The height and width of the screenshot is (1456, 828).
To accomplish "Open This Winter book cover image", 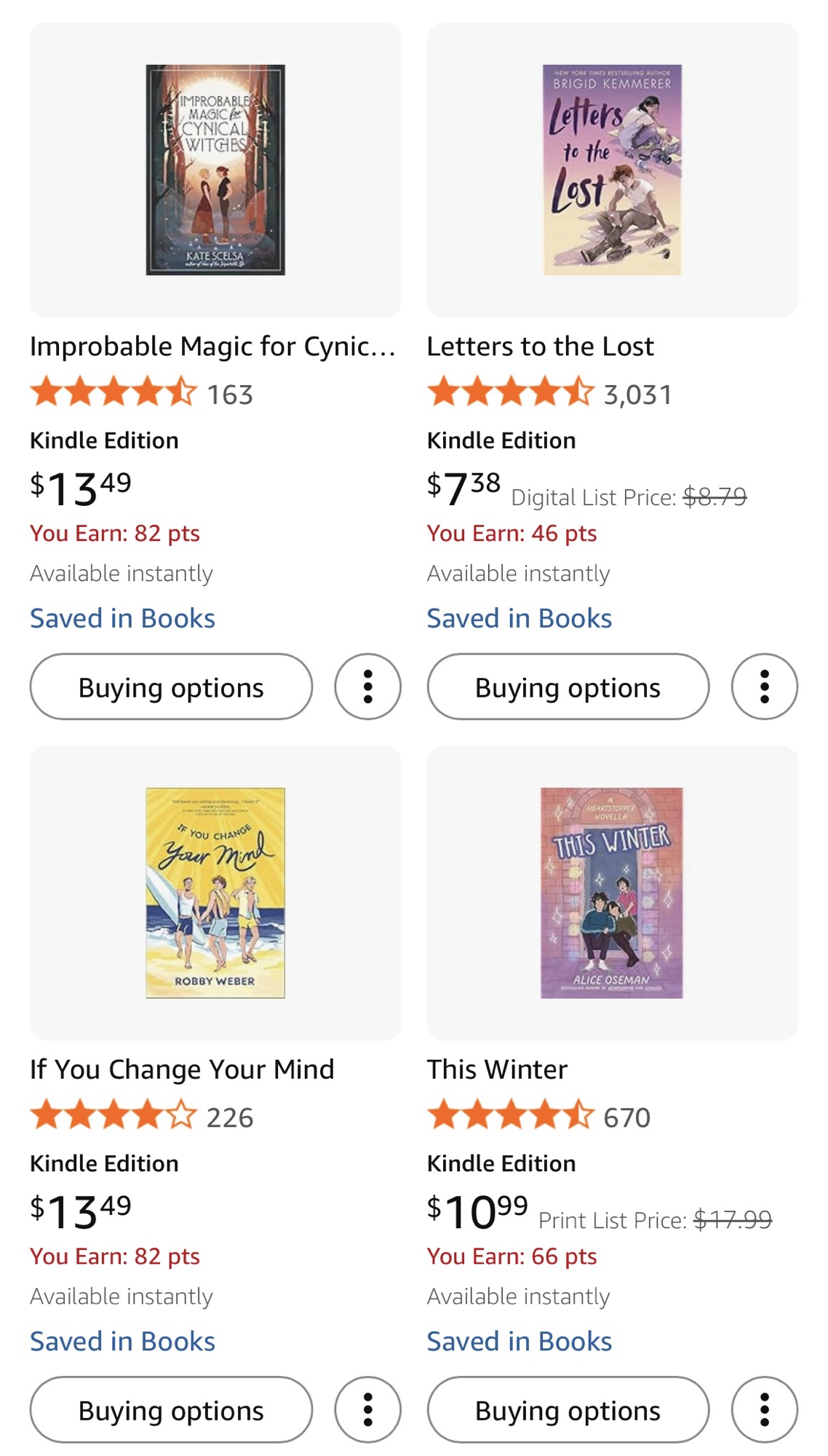I will [612, 893].
